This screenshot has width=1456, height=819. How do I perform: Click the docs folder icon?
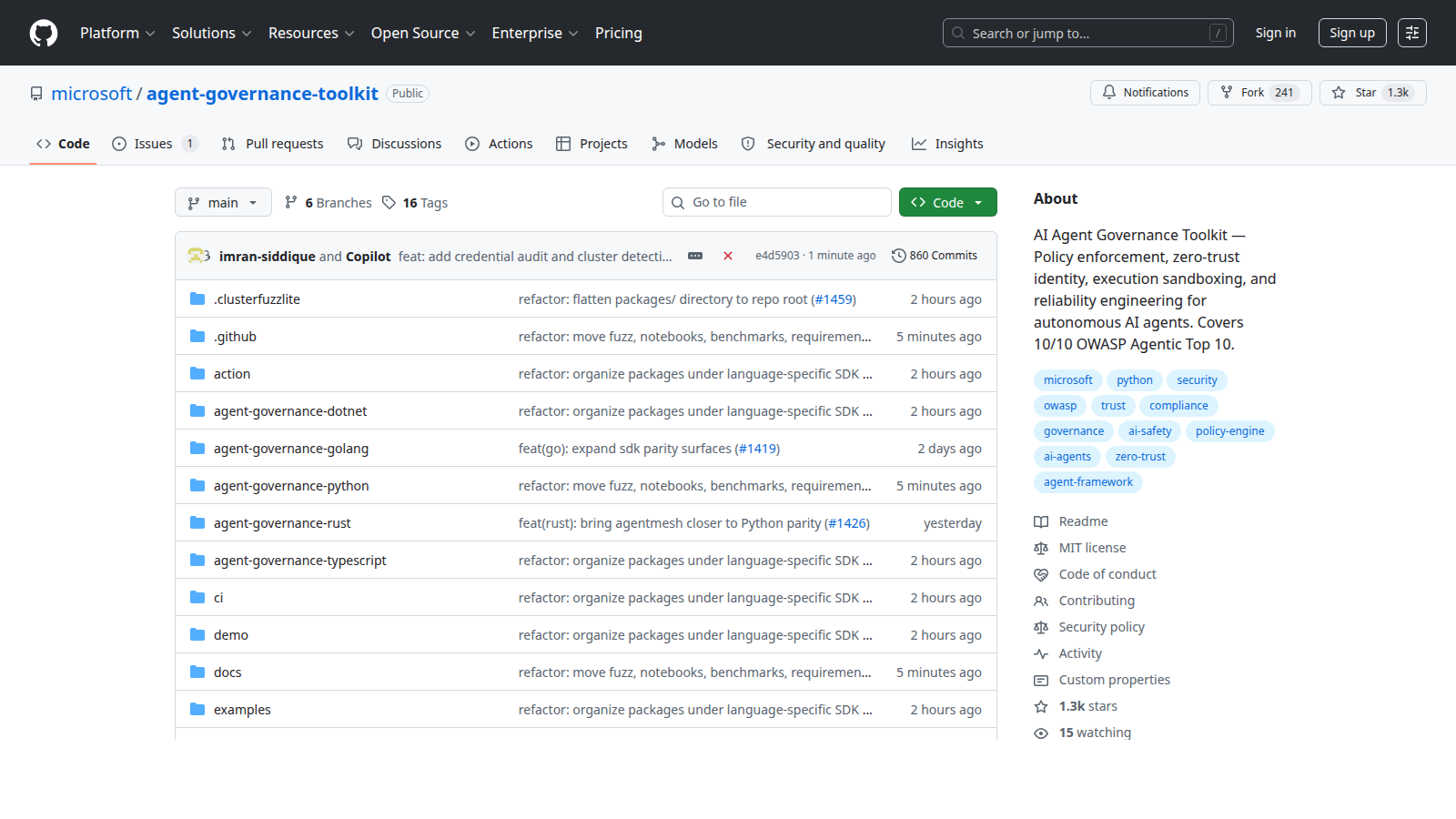coord(197,672)
